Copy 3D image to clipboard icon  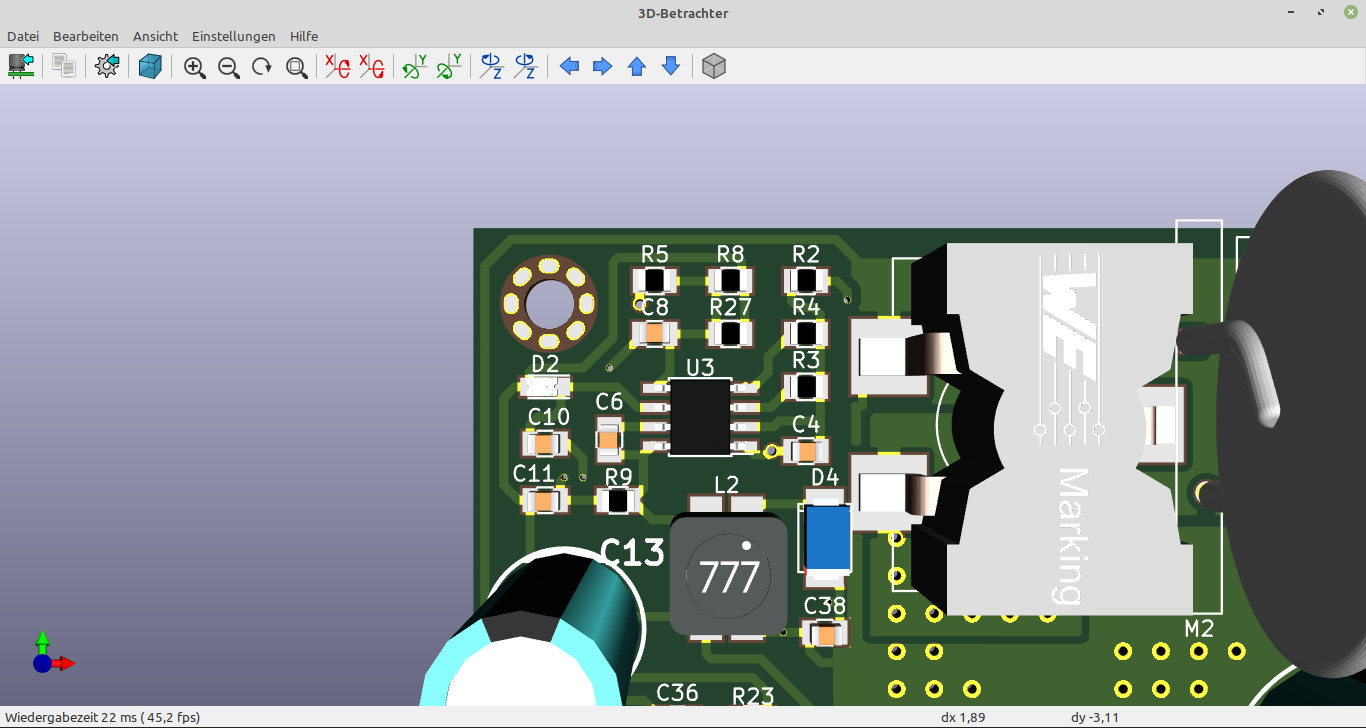tap(65, 66)
